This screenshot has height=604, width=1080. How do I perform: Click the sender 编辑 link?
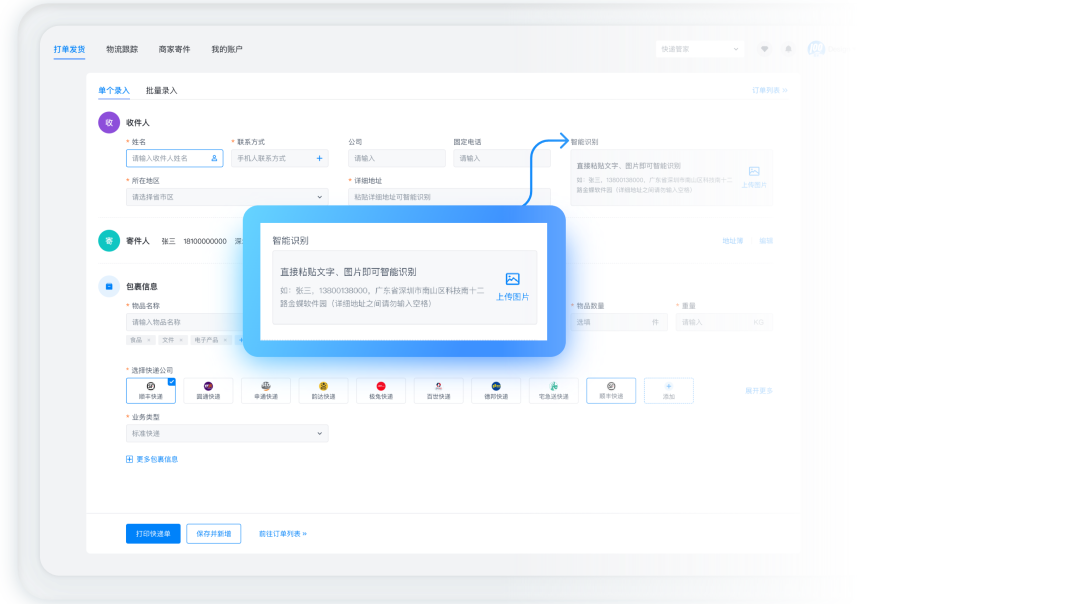766,241
